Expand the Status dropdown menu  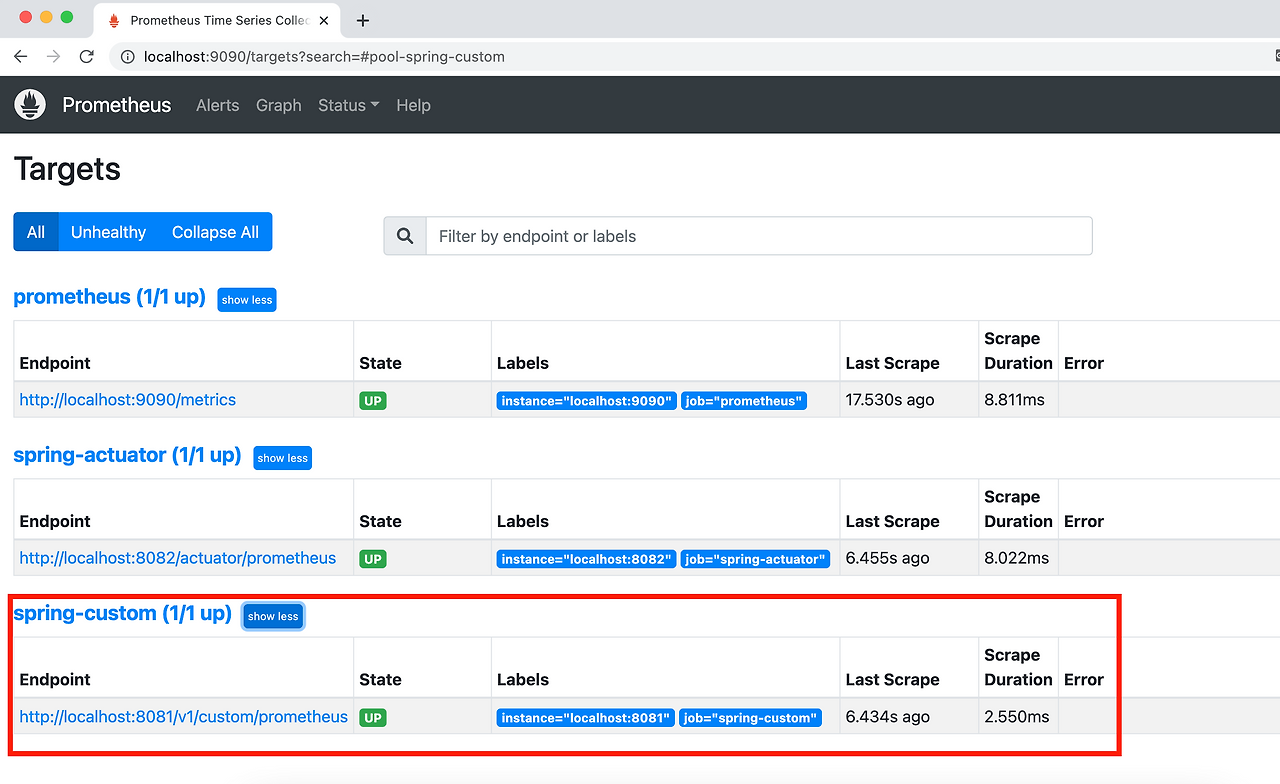point(348,105)
